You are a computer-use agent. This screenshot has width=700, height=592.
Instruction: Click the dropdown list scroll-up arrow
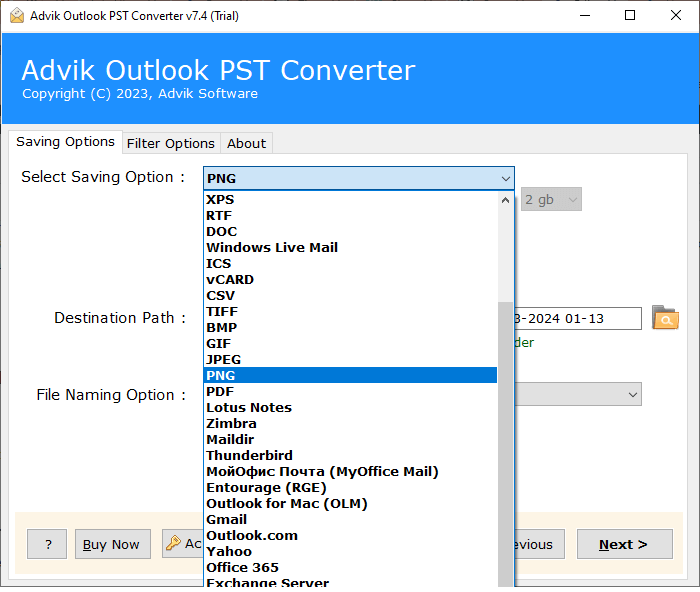coord(505,200)
